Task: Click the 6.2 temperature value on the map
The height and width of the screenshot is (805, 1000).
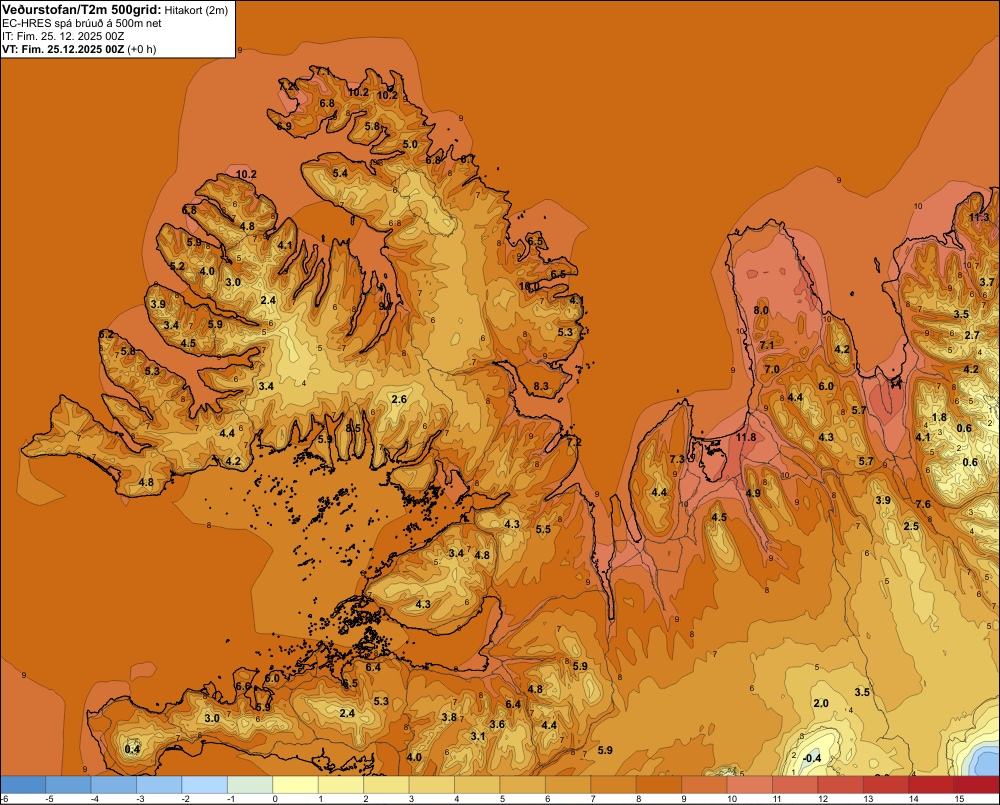Action: 107,334
